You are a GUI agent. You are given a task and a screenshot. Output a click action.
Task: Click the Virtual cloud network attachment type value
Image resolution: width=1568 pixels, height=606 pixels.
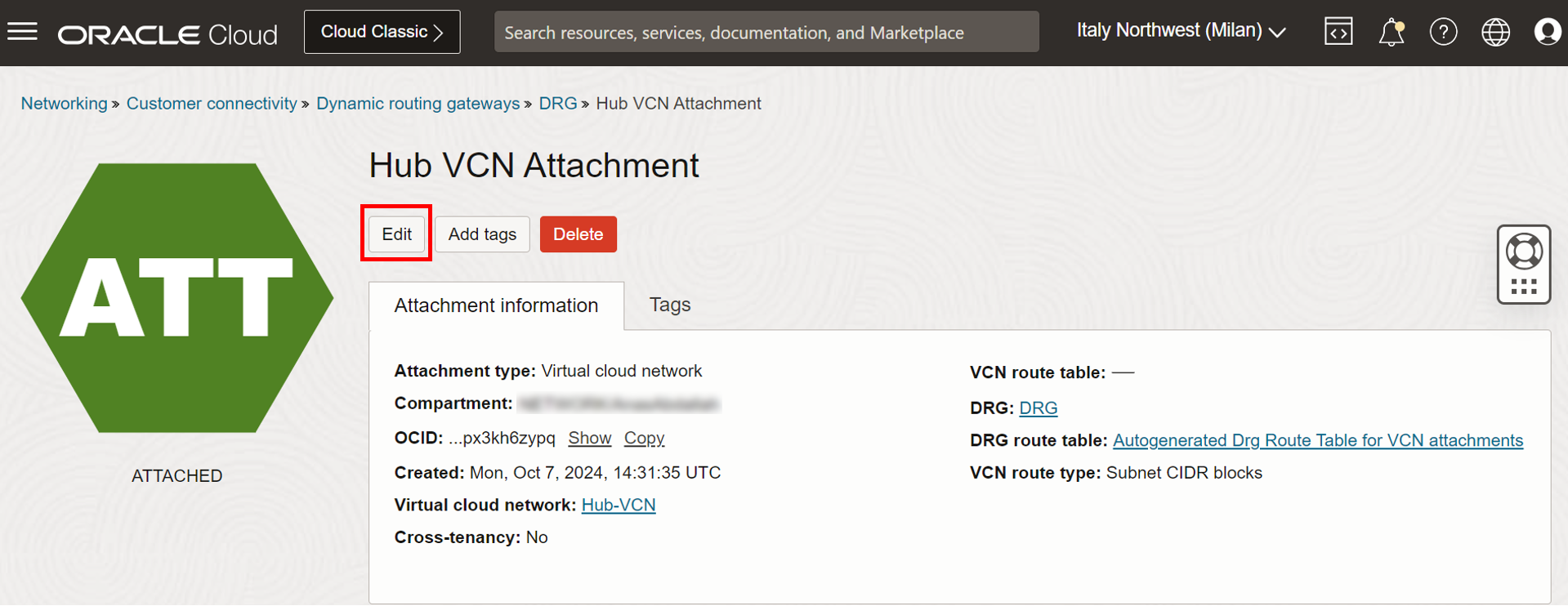pyautogui.click(x=622, y=371)
